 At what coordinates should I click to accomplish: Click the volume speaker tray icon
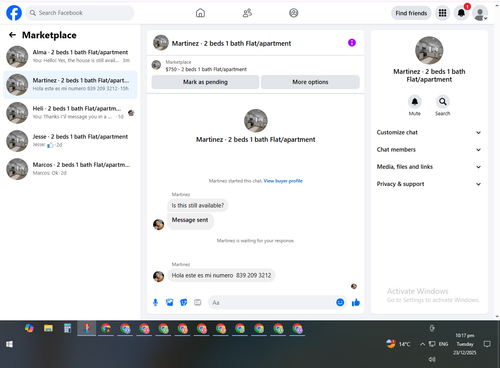432,359
